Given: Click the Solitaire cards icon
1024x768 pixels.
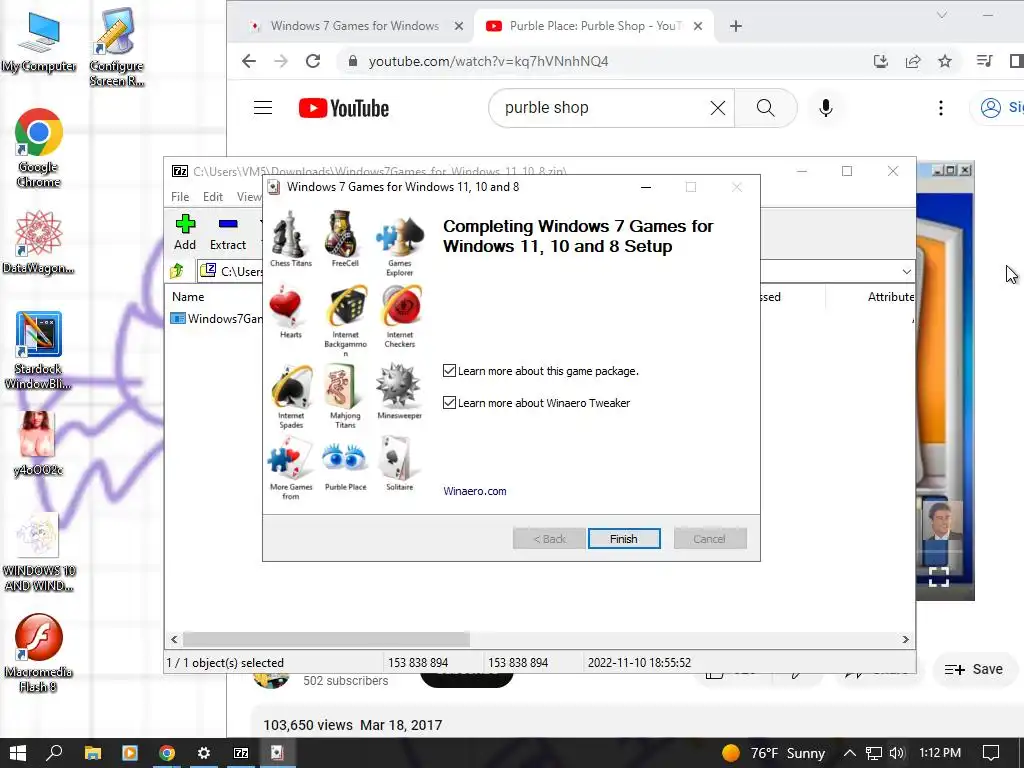Looking at the screenshot, I should (397, 458).
